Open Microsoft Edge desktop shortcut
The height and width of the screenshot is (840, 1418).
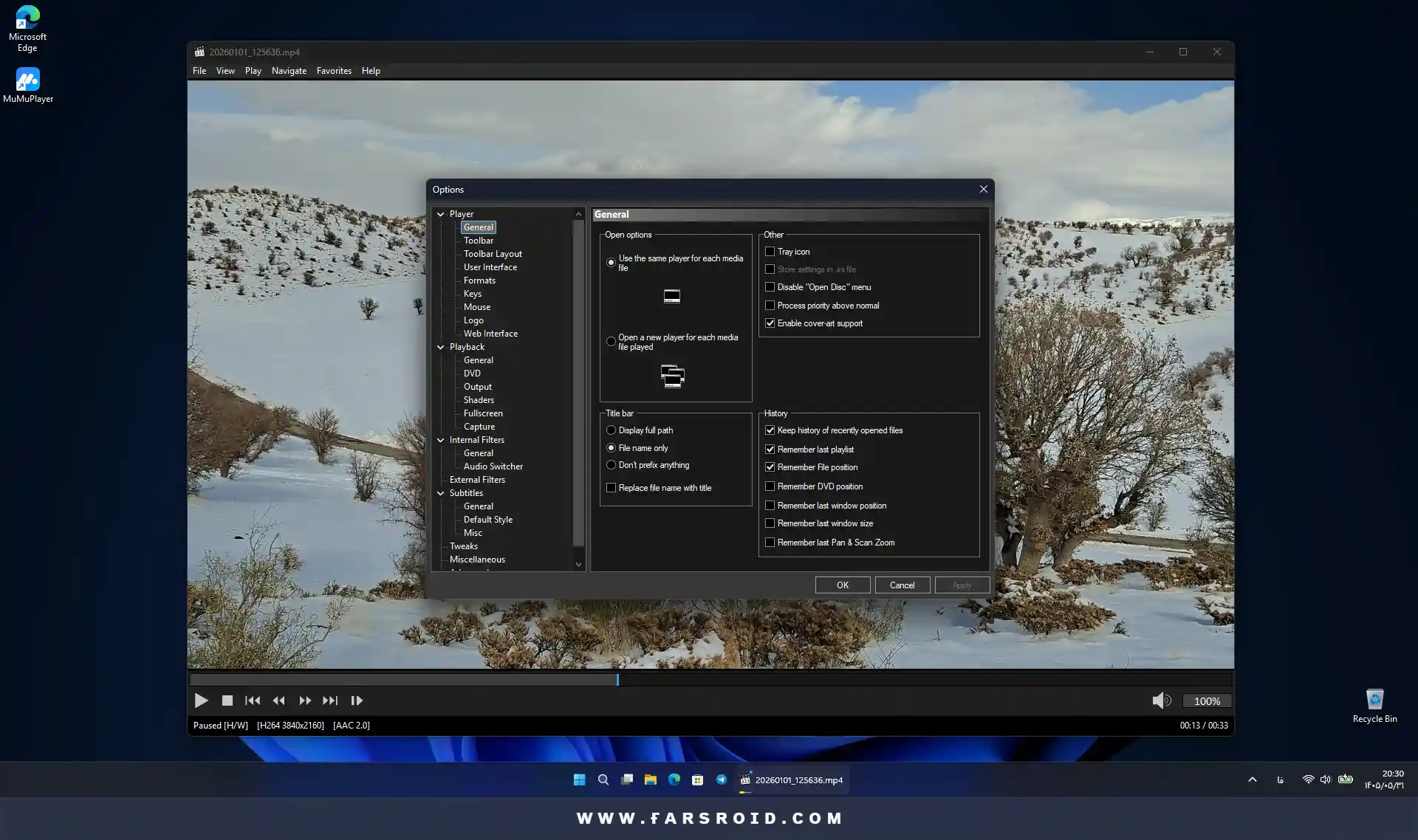click(x=27, y=29)
